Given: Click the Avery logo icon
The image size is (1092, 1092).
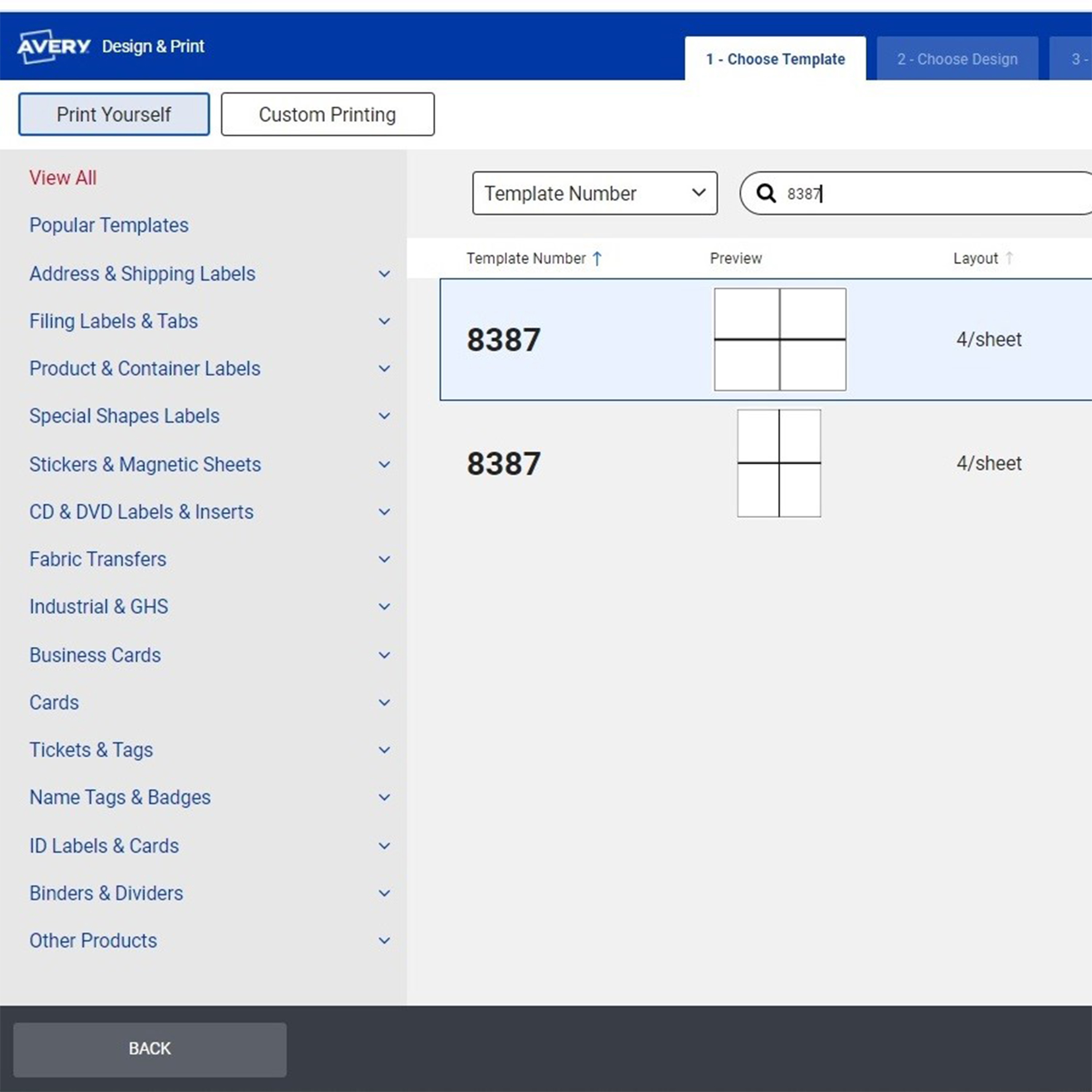Looking at the screenshot, I should [x=53, y=46].
